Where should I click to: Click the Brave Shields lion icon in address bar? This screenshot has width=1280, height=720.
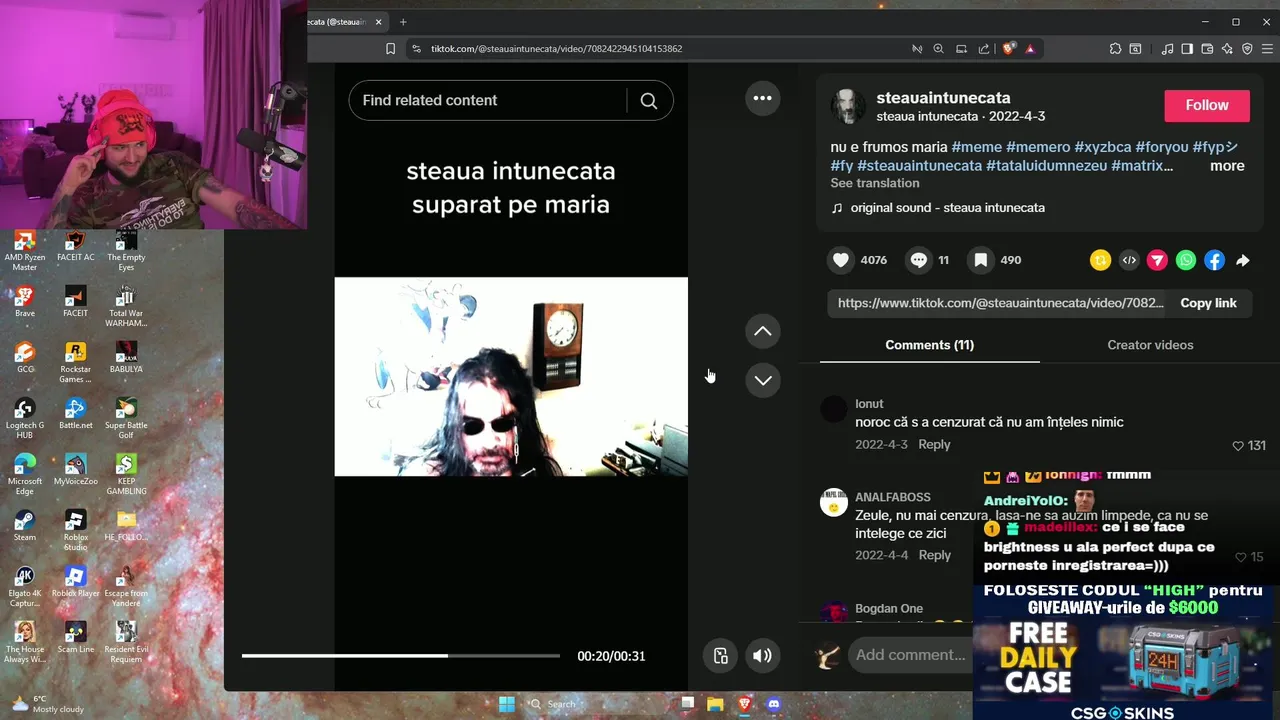click(1009, 48)
